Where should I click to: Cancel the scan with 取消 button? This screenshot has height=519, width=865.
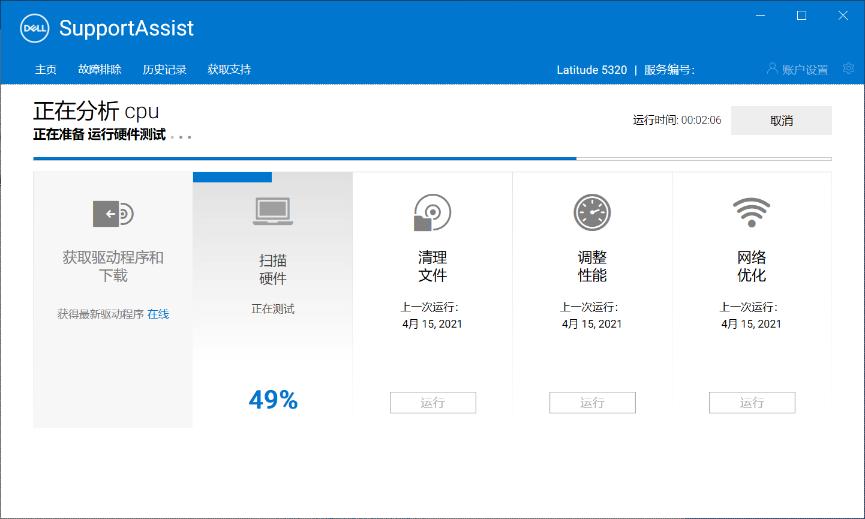pyautogui.click(x=781, y=120)
